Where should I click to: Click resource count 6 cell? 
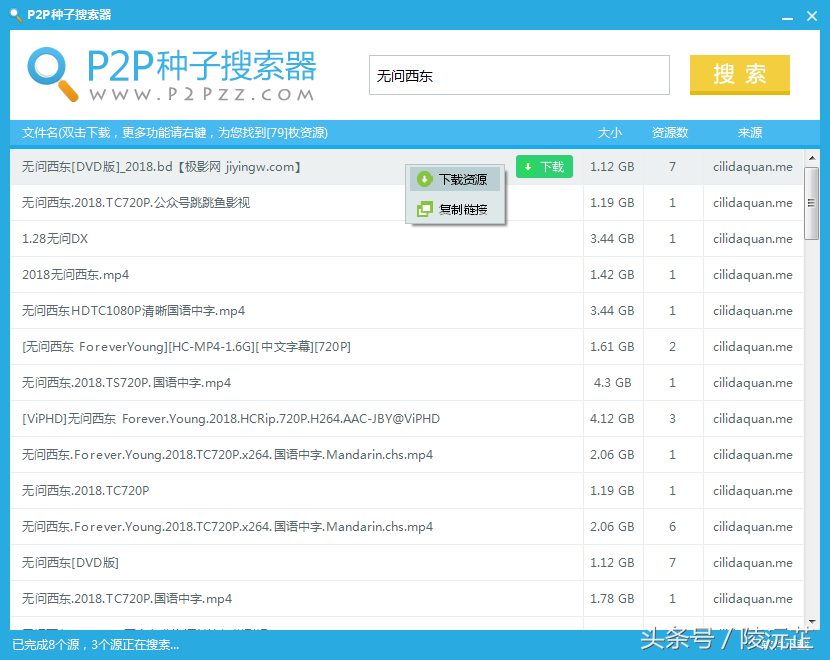672,527
